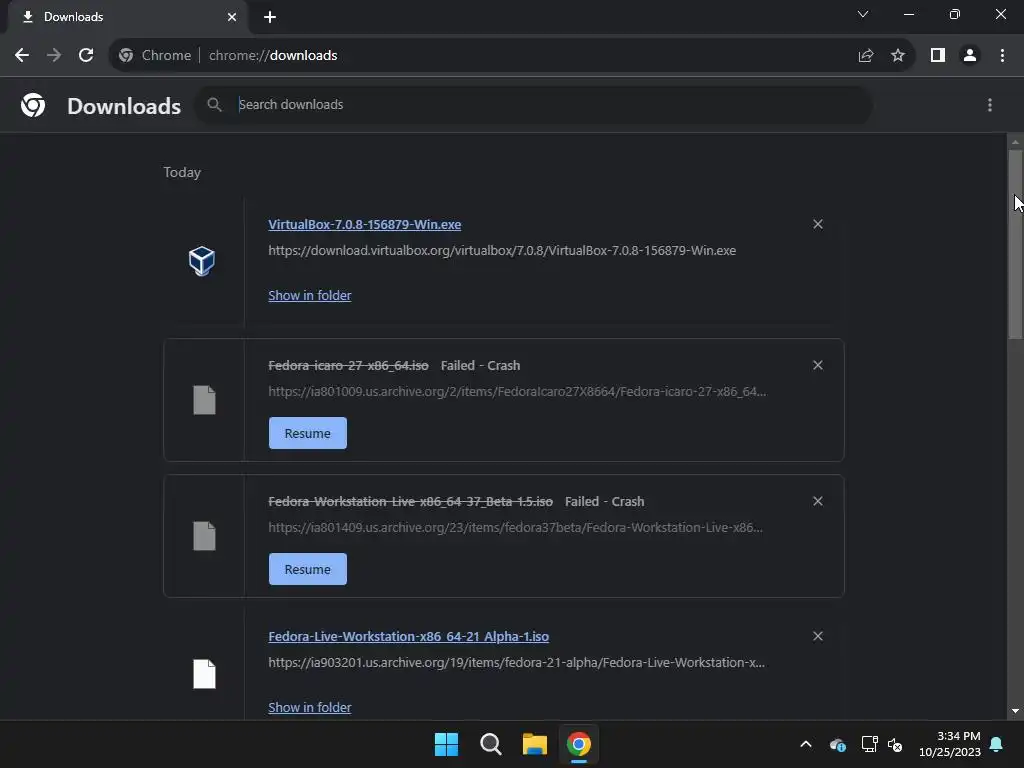
Task: Click the network status tray icon
Action: (869, 744)
